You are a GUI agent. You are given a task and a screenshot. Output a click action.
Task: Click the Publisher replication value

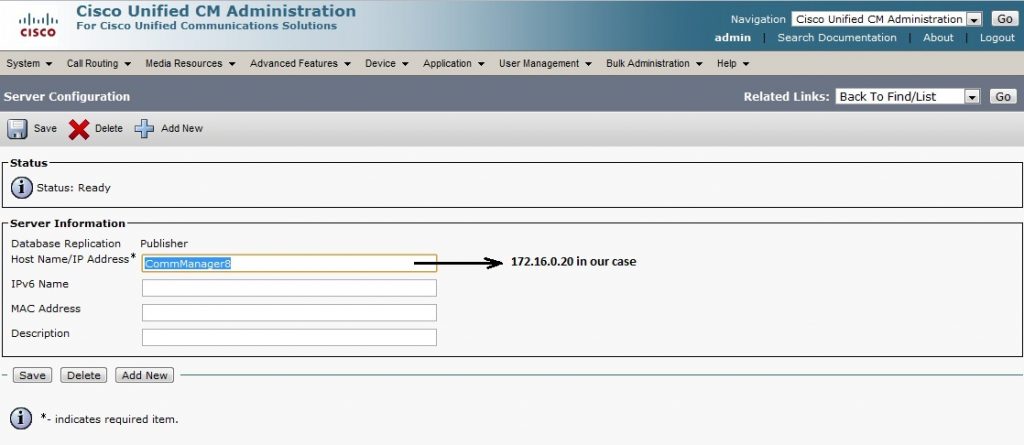164,244
